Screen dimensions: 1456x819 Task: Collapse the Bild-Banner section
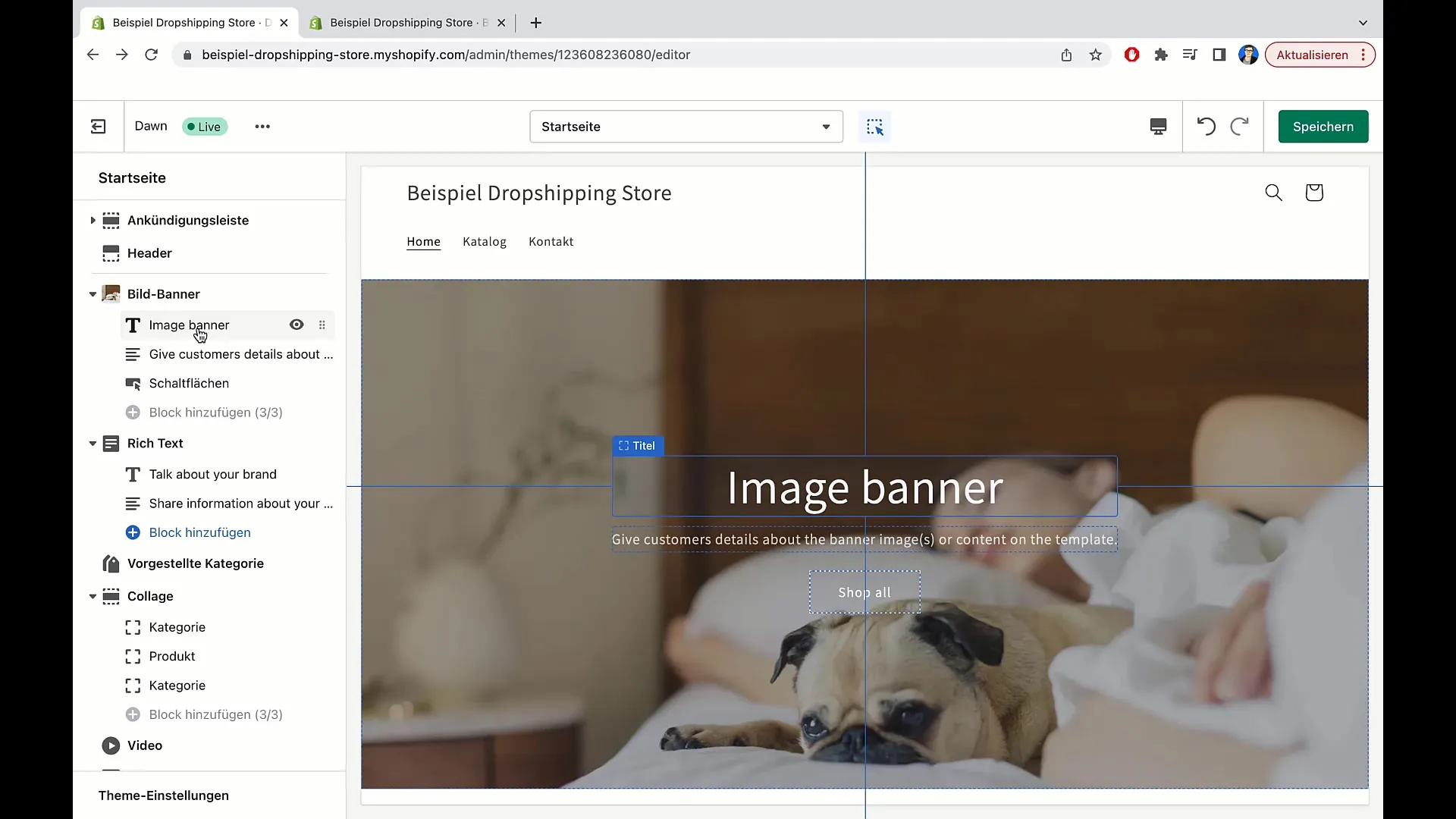tap(92, 294)
